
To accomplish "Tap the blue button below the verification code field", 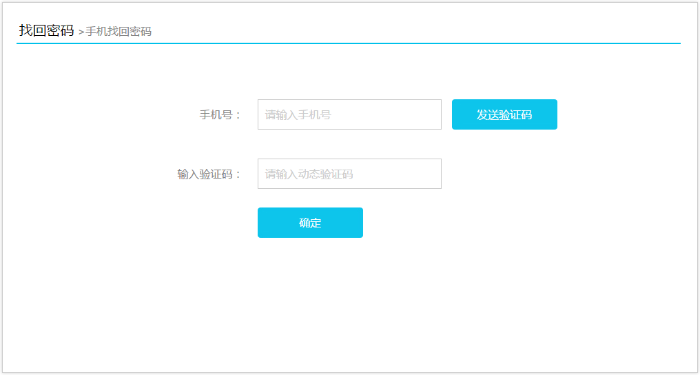I will coord(310,222).
